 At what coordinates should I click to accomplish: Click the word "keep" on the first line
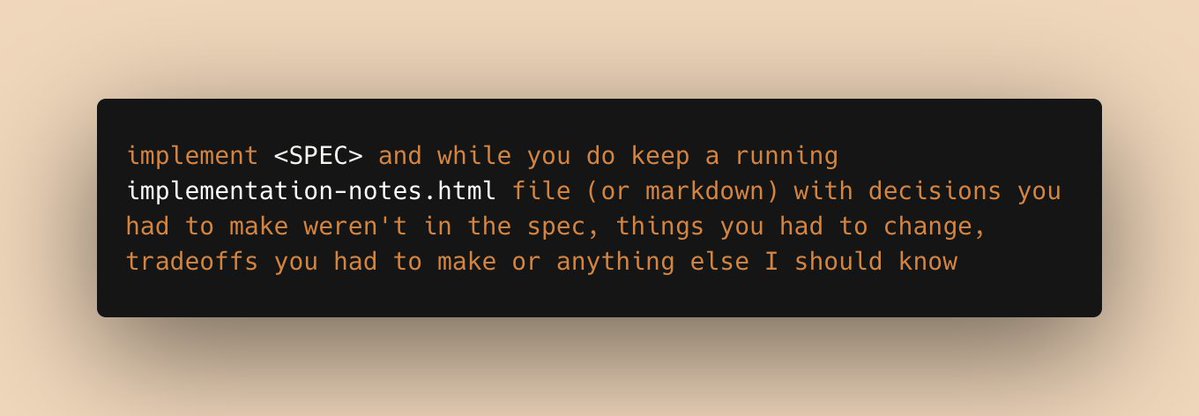tap(660, 157)
